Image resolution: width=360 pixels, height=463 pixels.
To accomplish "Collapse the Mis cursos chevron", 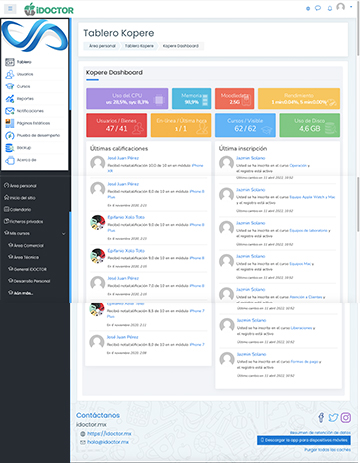I will click(64, 234).
